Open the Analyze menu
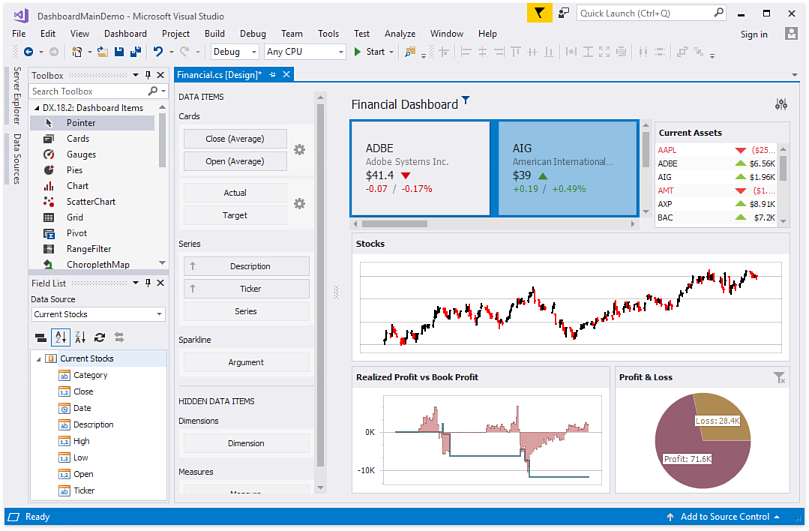809x531 pixels. (400, 34)
